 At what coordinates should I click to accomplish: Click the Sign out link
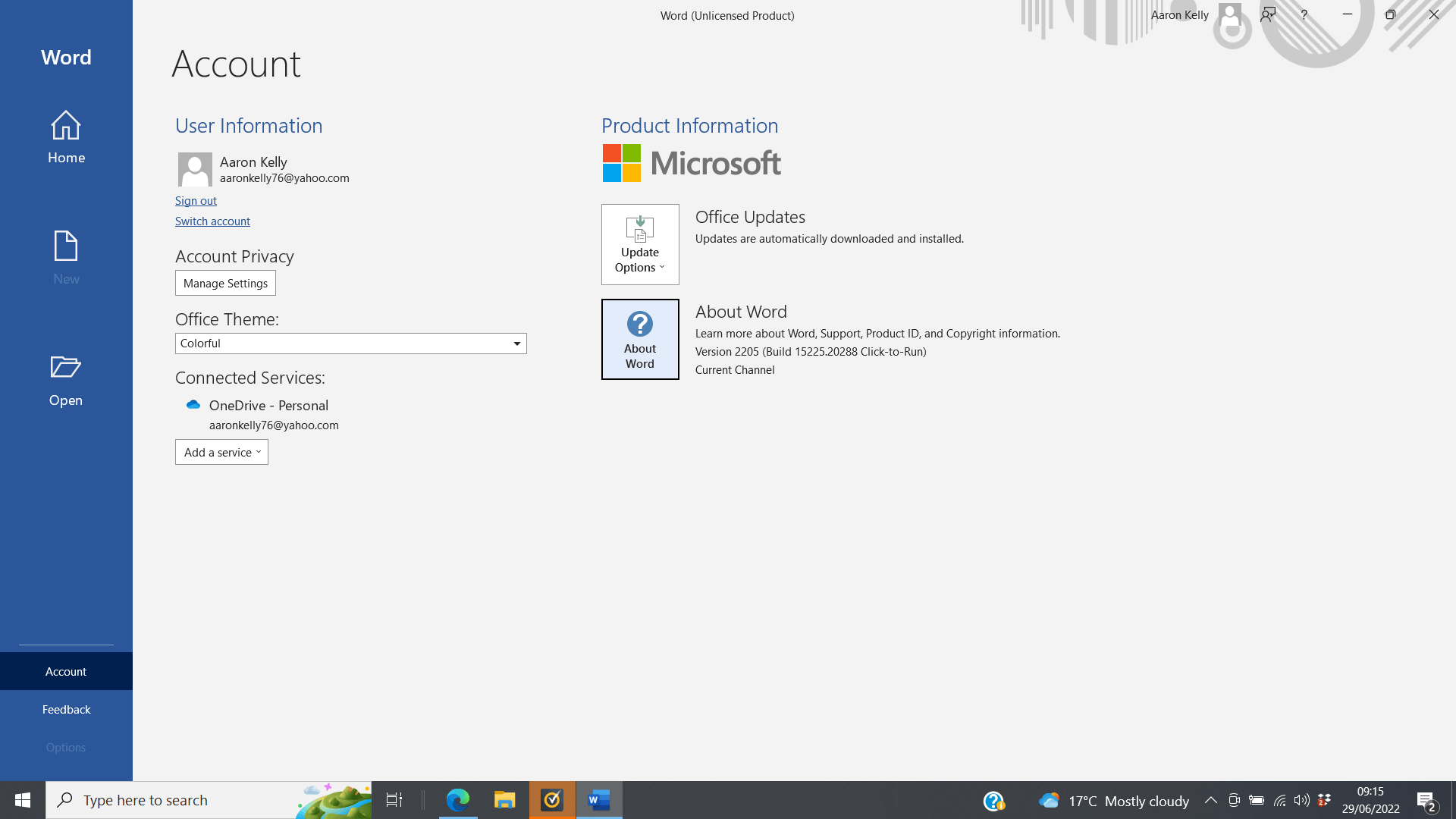[x=196, y=200]
